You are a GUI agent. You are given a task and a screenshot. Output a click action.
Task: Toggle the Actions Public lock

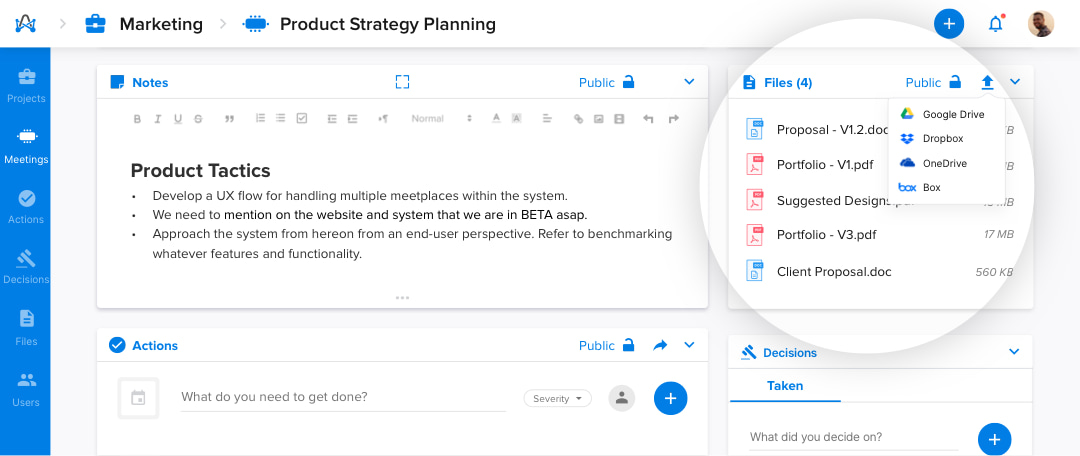628,345
